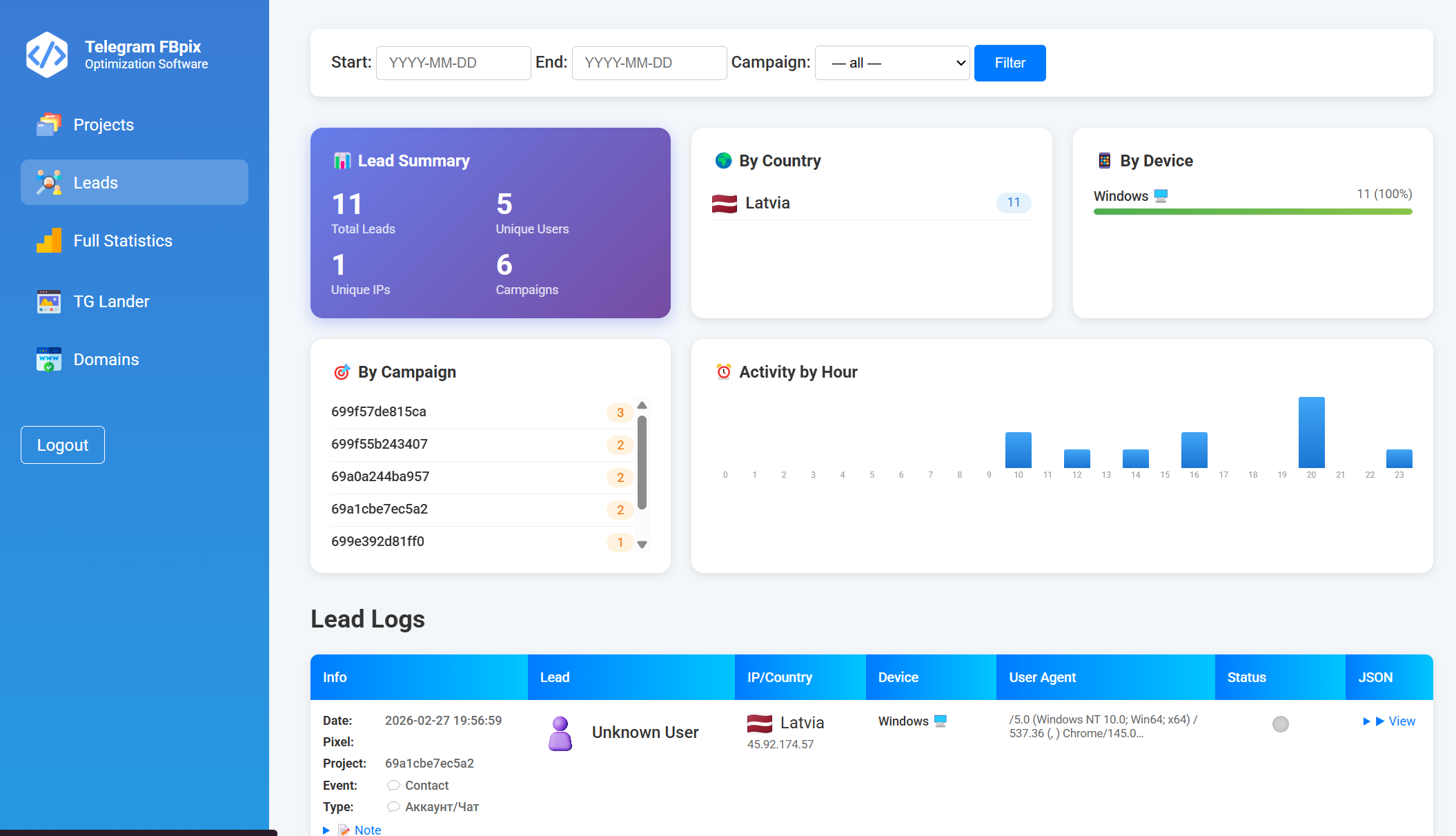The image size is (1456, 836).
Task: Click the TG Lander sidebar icon
Action: 48,302
